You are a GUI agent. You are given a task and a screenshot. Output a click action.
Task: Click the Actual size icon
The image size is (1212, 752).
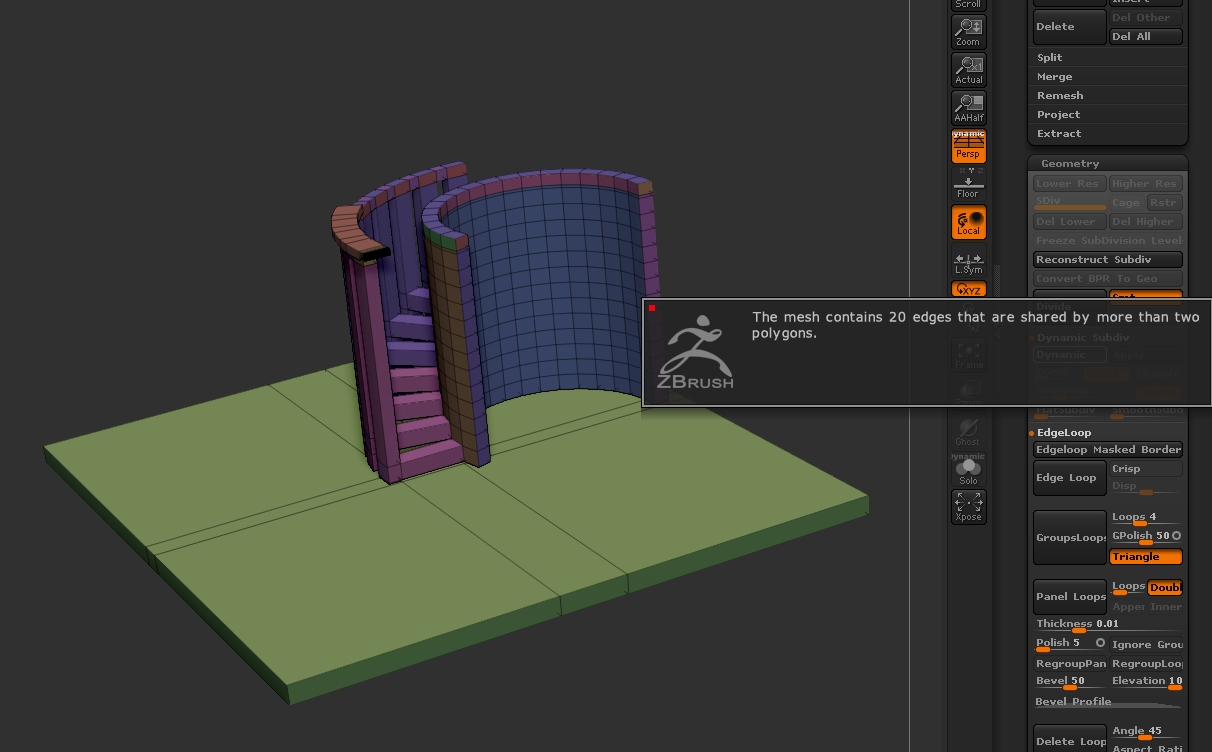coord(968,70)
